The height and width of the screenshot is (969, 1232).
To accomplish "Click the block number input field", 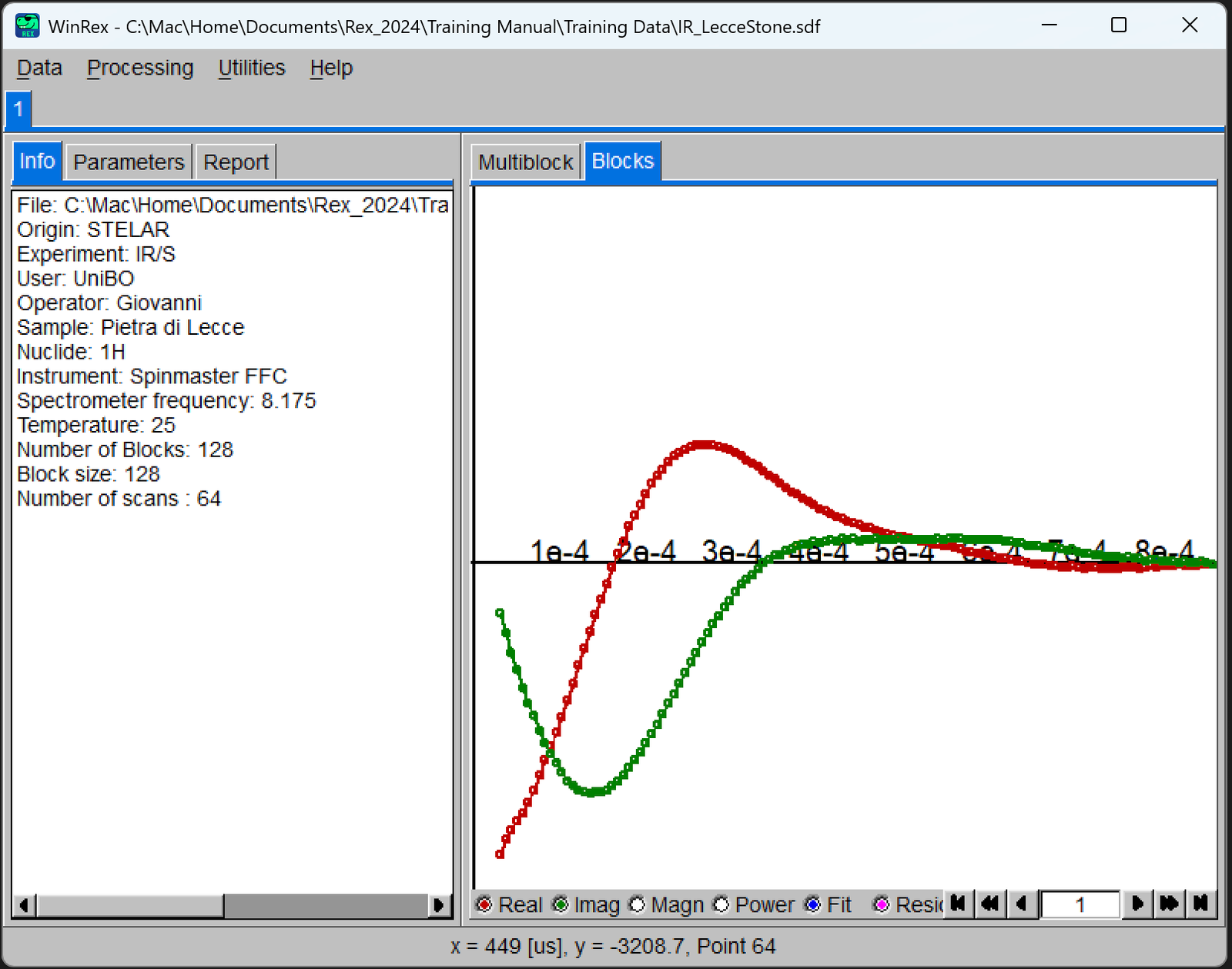I will coord(1080,904).
